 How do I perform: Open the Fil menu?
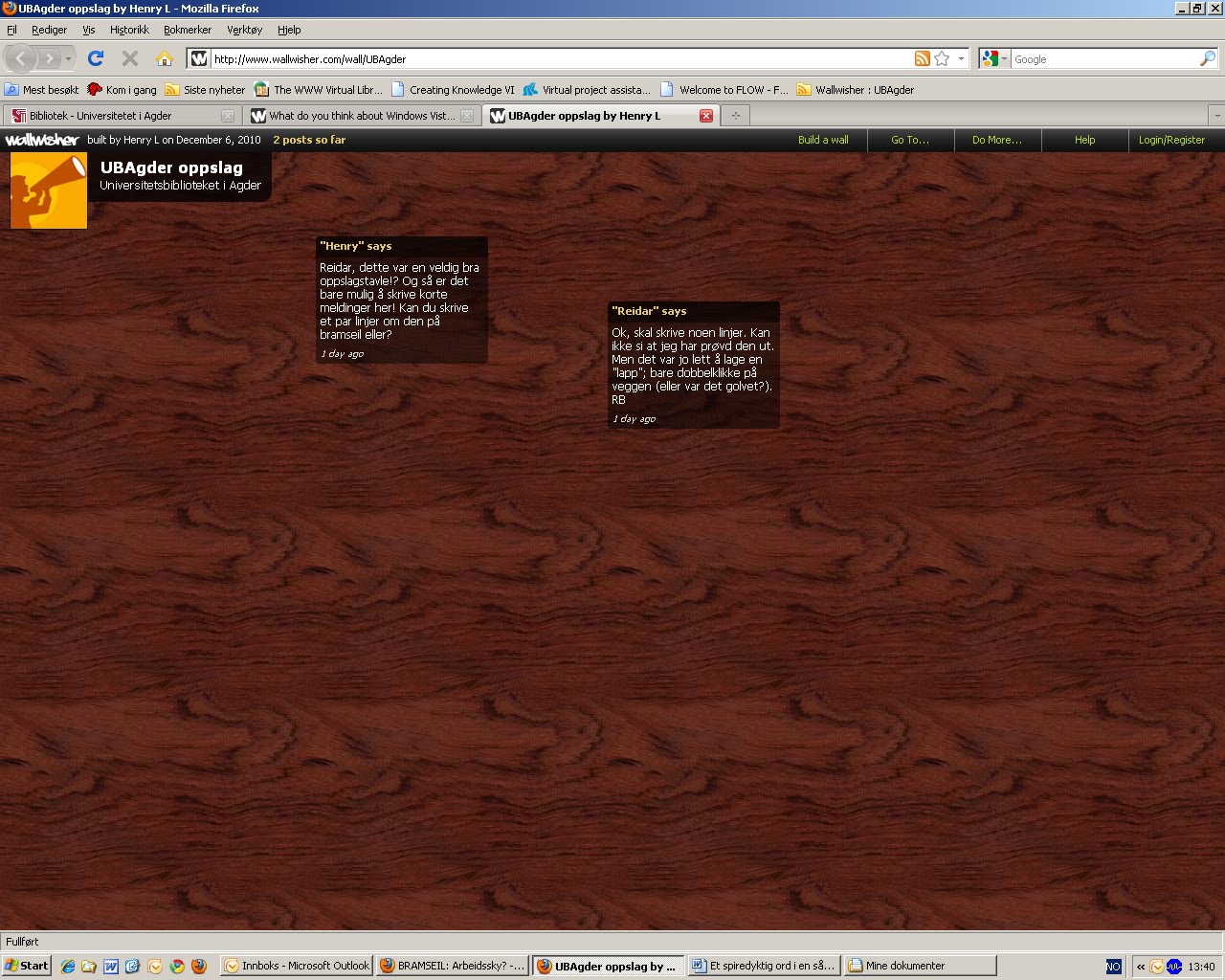click(11, 30)
